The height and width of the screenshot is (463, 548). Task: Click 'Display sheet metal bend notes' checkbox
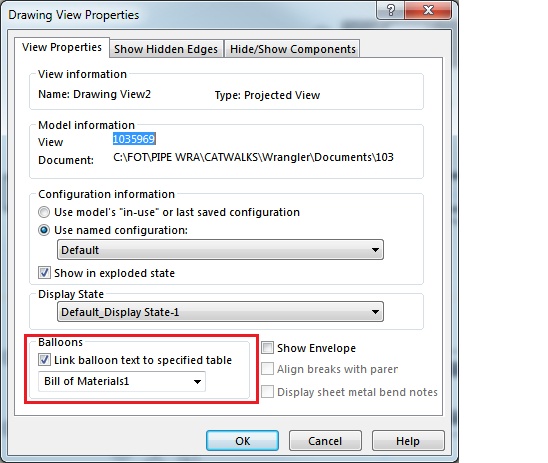267,392
